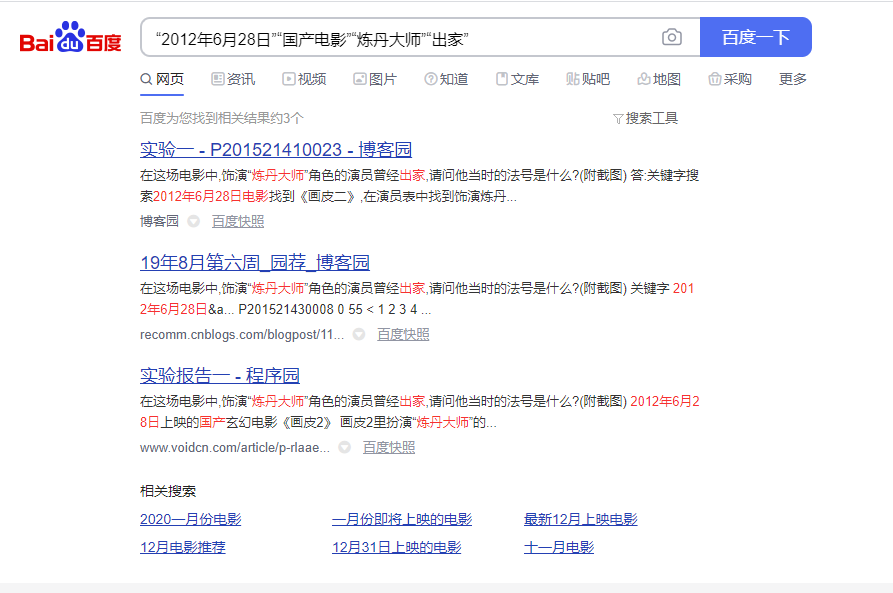Click related search 最新12月上映电影
The height and width of the screenshot is (593, 893).
tap(580, 520)
